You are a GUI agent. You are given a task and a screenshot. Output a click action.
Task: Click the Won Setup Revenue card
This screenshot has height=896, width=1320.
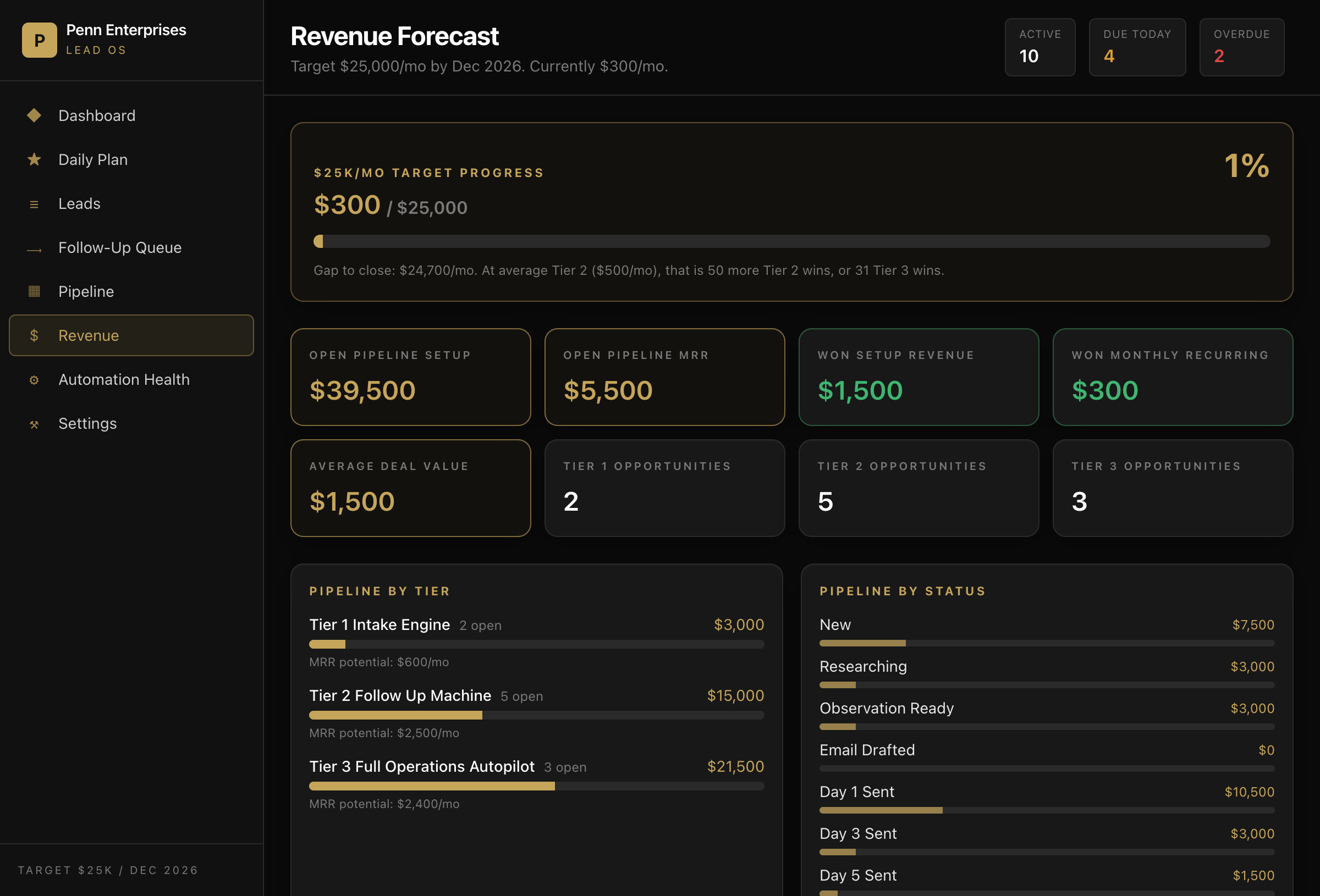(919, 377)
